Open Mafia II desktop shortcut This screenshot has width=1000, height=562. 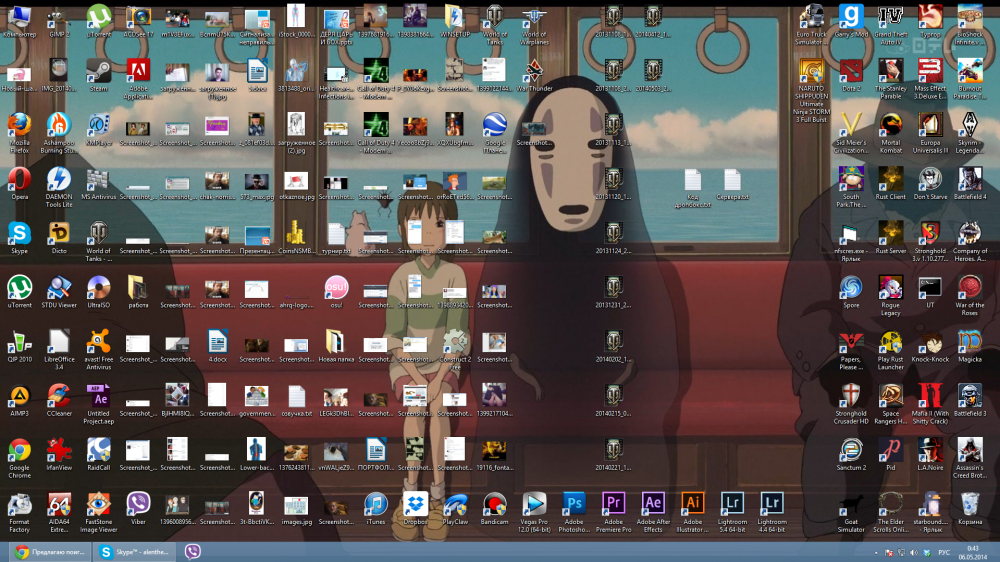point(930,405)
